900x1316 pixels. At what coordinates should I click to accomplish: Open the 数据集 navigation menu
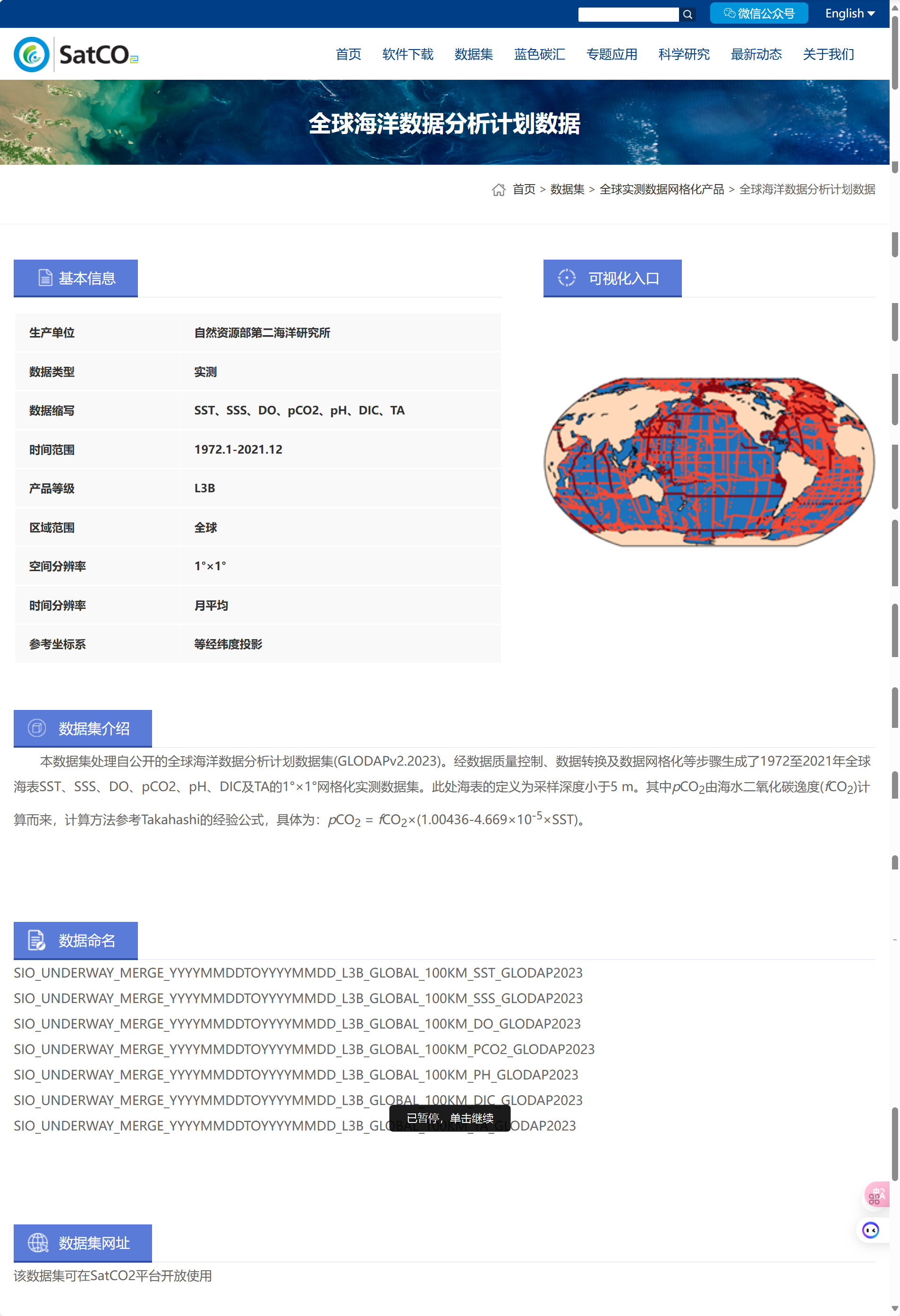474,54
